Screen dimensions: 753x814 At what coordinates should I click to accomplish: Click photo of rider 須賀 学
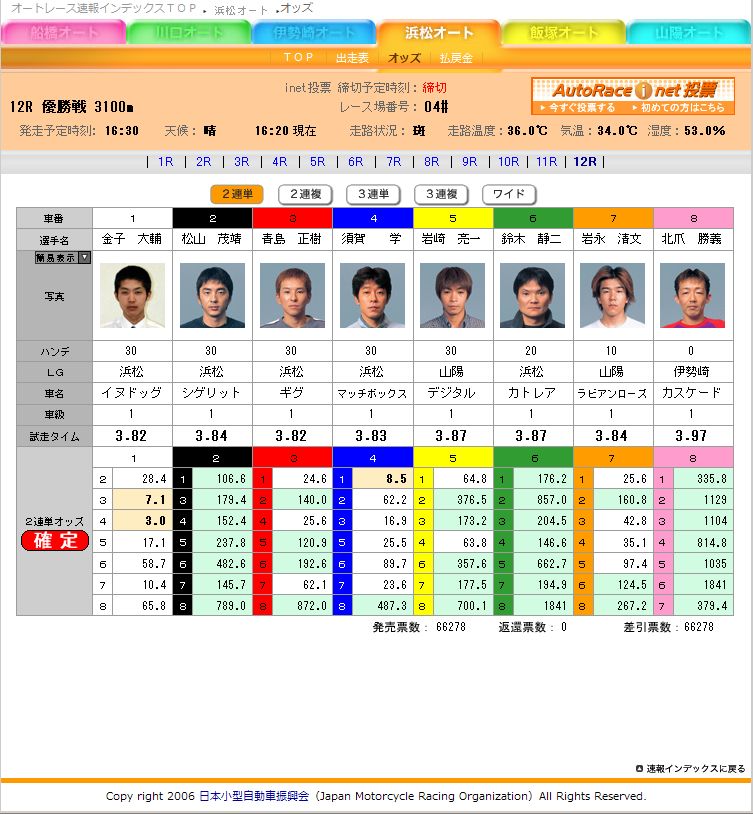(372, 295)
